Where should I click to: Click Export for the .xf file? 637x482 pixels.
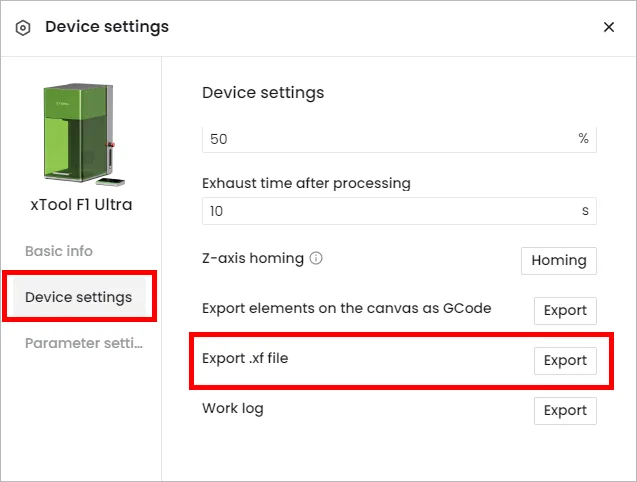point(565,360)
